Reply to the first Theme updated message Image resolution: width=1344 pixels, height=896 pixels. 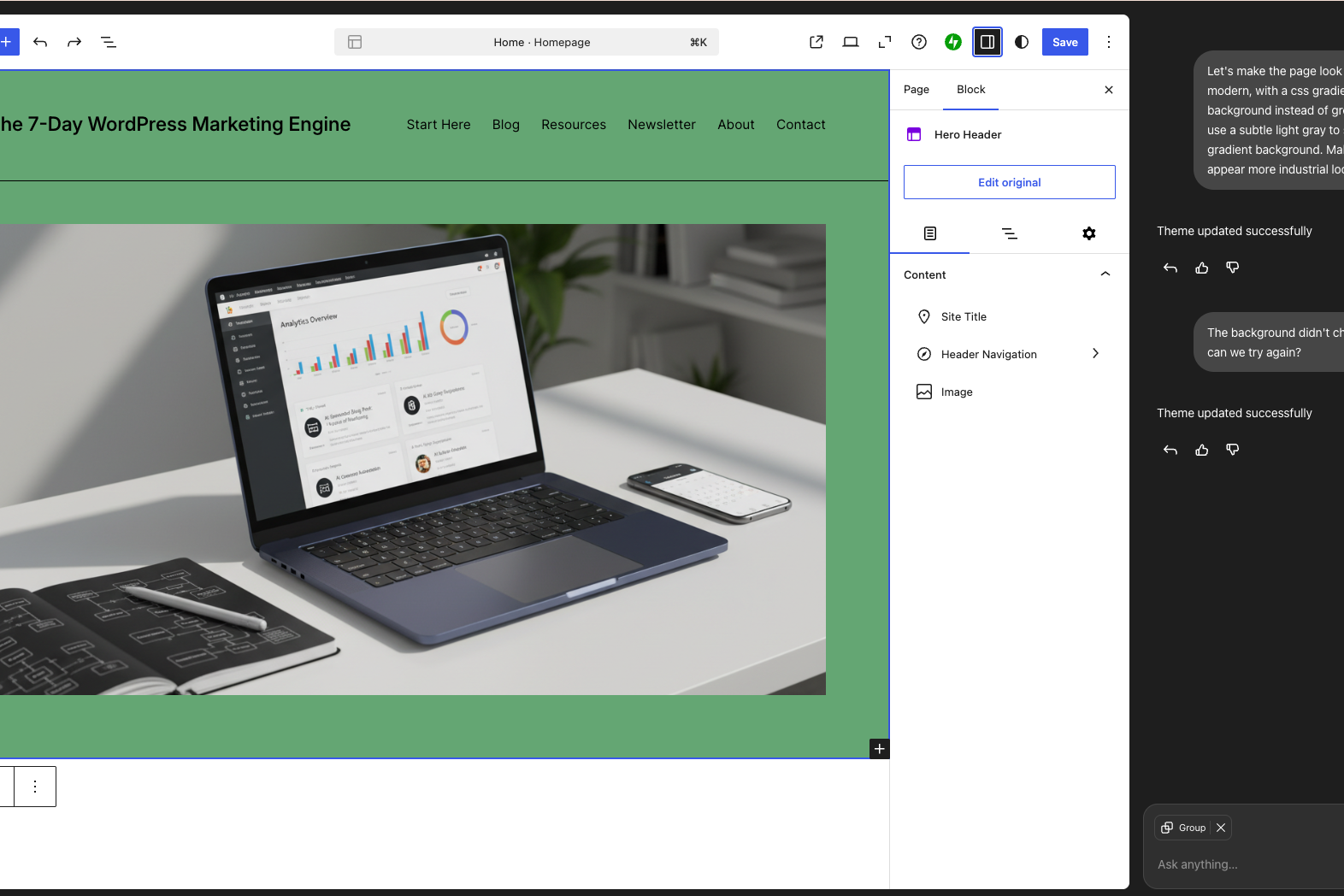(x=1170, y=268)
